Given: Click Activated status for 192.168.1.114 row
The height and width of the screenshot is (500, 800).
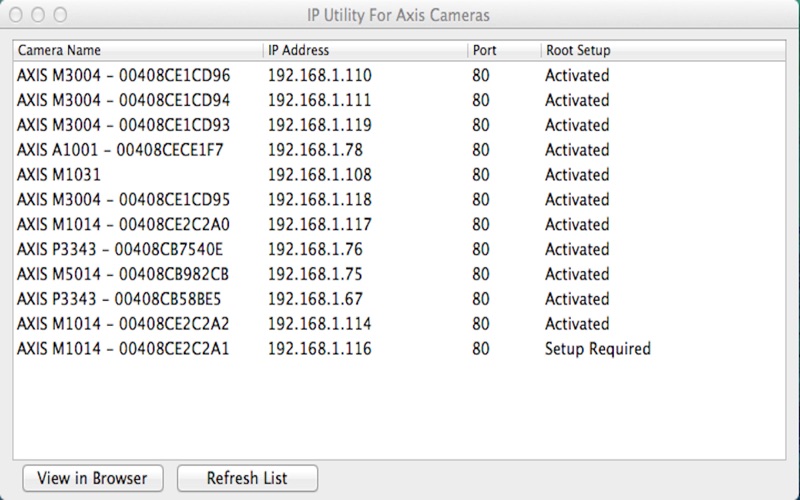Looking at the screenshot, I should point(577,324).
